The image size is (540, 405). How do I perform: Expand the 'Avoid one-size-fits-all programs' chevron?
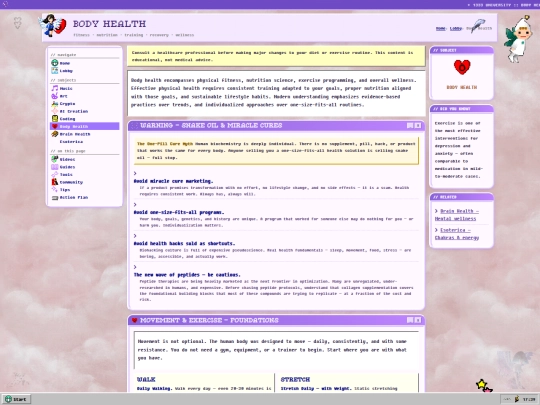[x=135, y=205]
